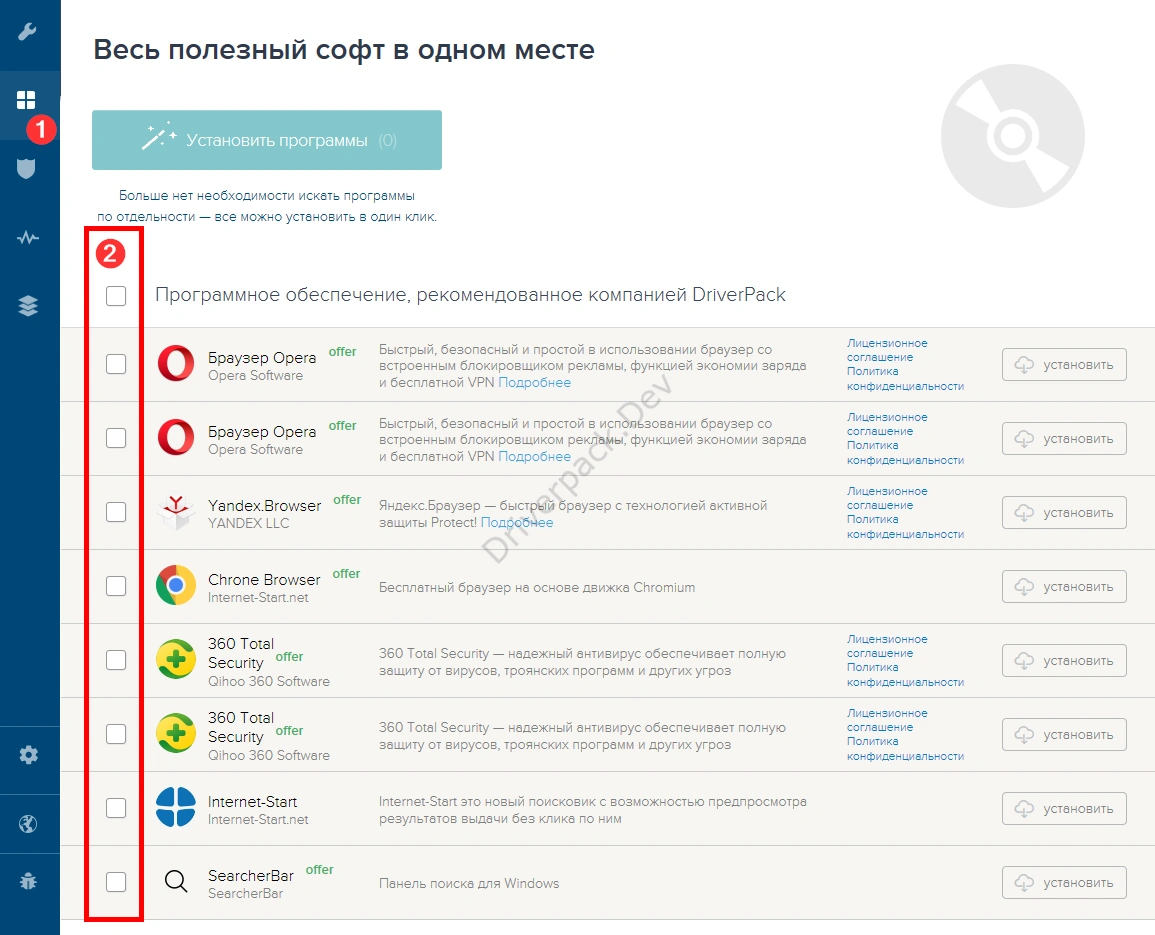Image resolution: width=1155 pixels, height=935 pixels.
Task: Open settings gear in the sidebar
Action: tap(29, 755)
